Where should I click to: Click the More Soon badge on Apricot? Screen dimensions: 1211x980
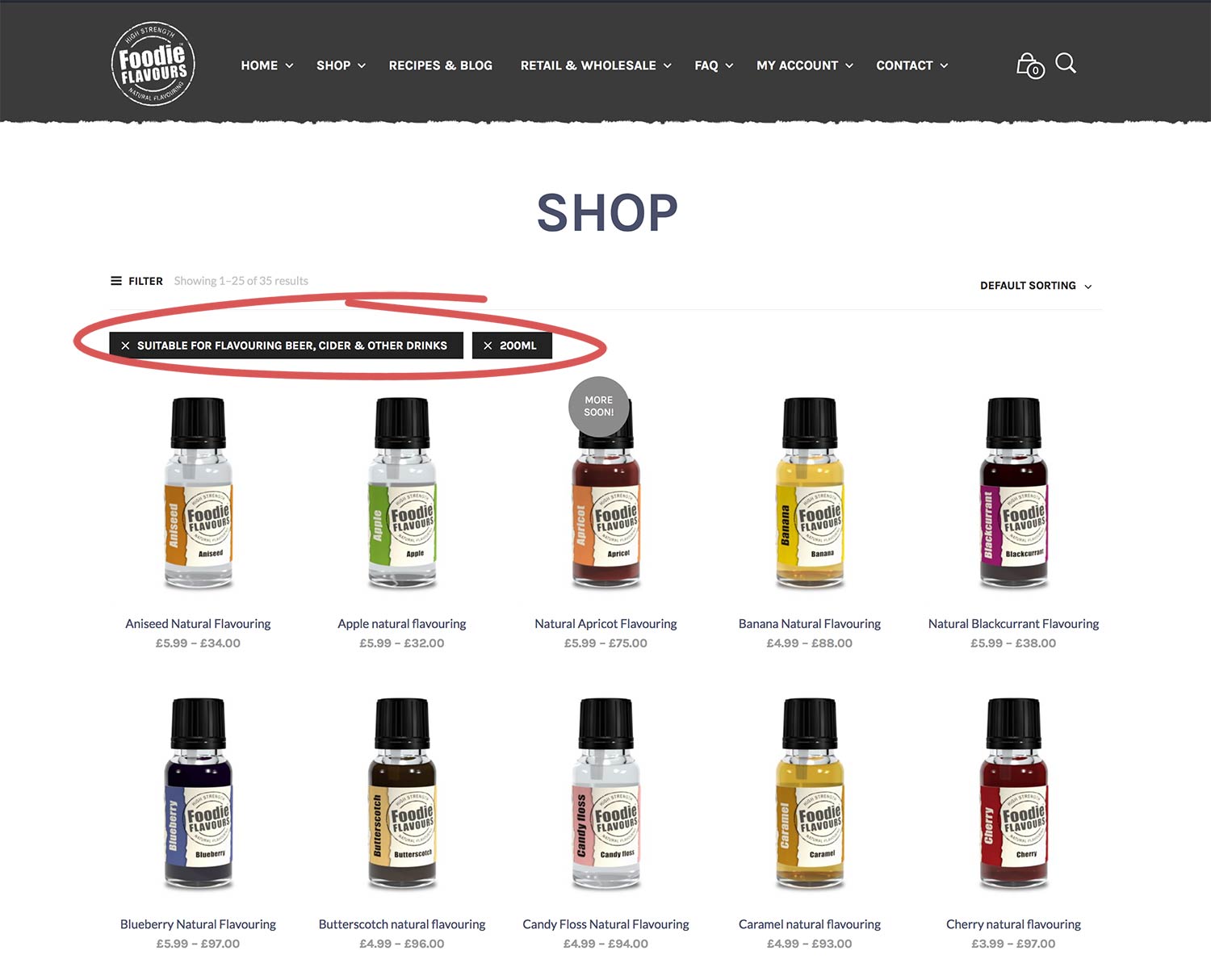599,407
